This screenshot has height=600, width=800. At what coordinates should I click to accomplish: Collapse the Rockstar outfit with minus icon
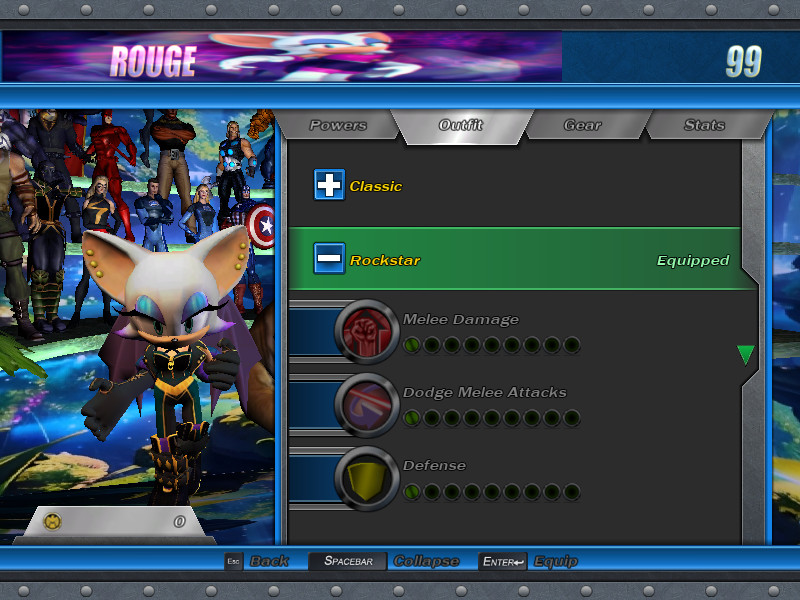point(329,258)
